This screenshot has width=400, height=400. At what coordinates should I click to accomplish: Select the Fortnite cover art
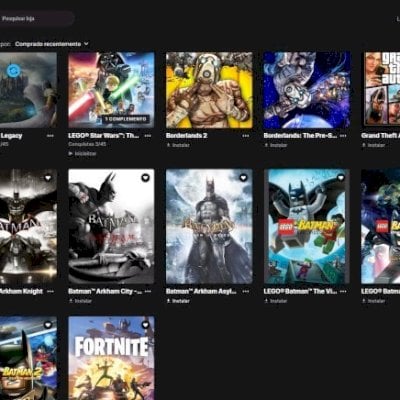point(111,358)
